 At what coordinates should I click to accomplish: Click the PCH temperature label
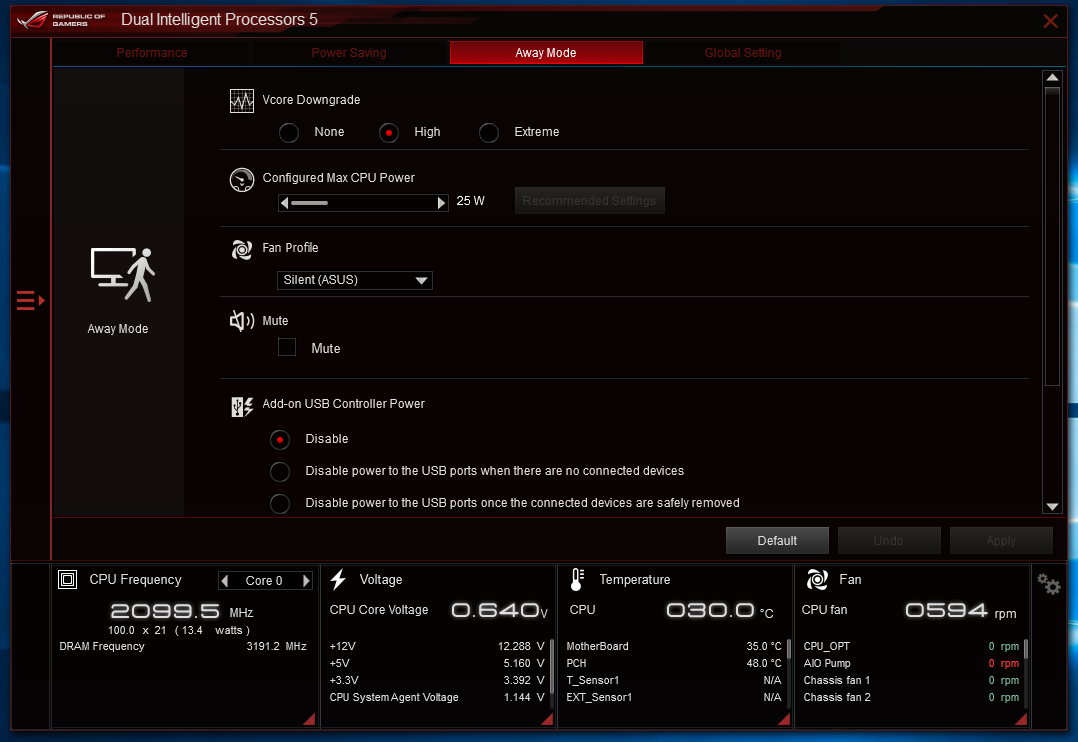[576, 664]
